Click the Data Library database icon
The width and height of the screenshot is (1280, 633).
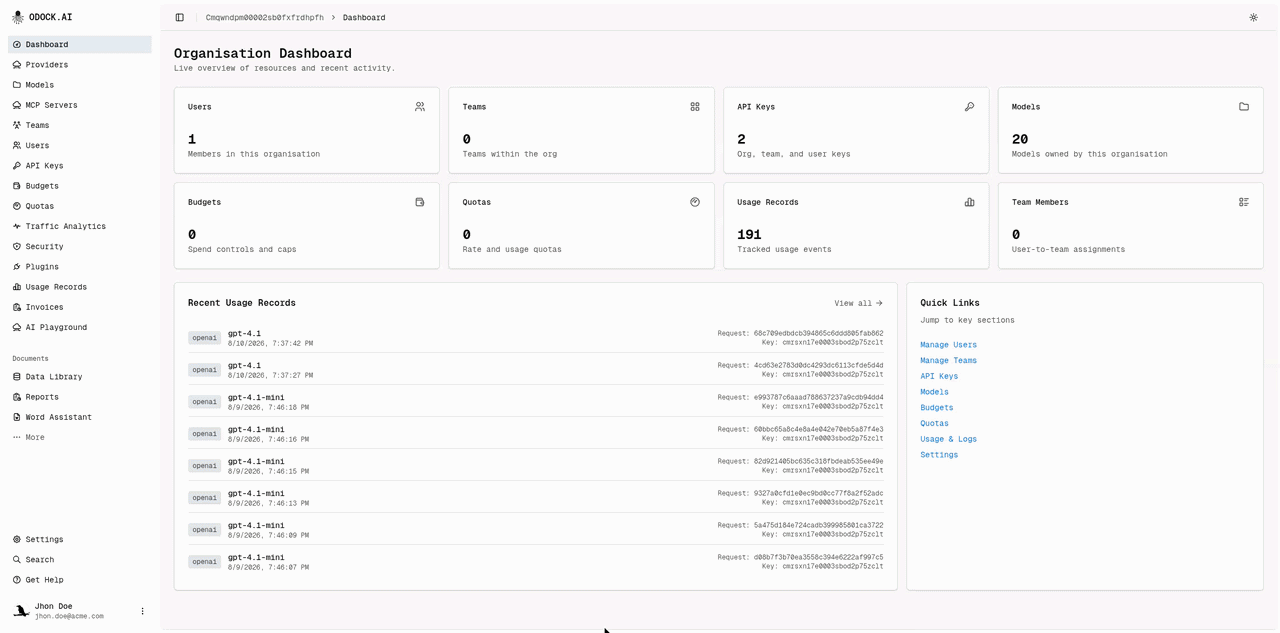coord(17,377)
